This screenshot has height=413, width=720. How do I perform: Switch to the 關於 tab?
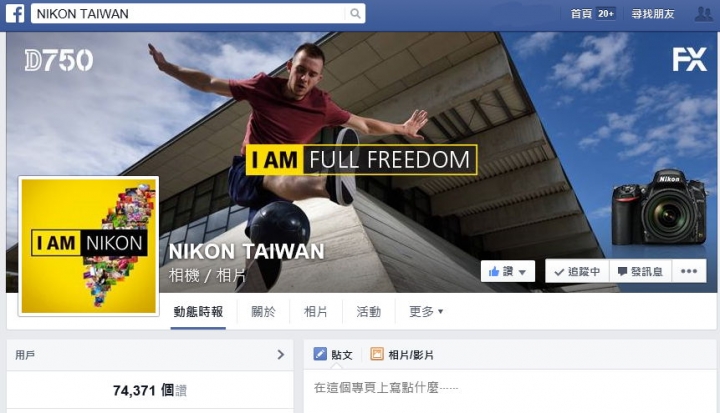click(x=263, y=312)
